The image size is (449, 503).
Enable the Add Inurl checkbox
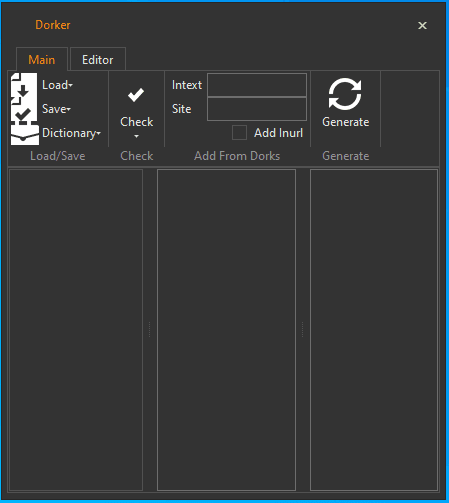[x=239, y=133]
